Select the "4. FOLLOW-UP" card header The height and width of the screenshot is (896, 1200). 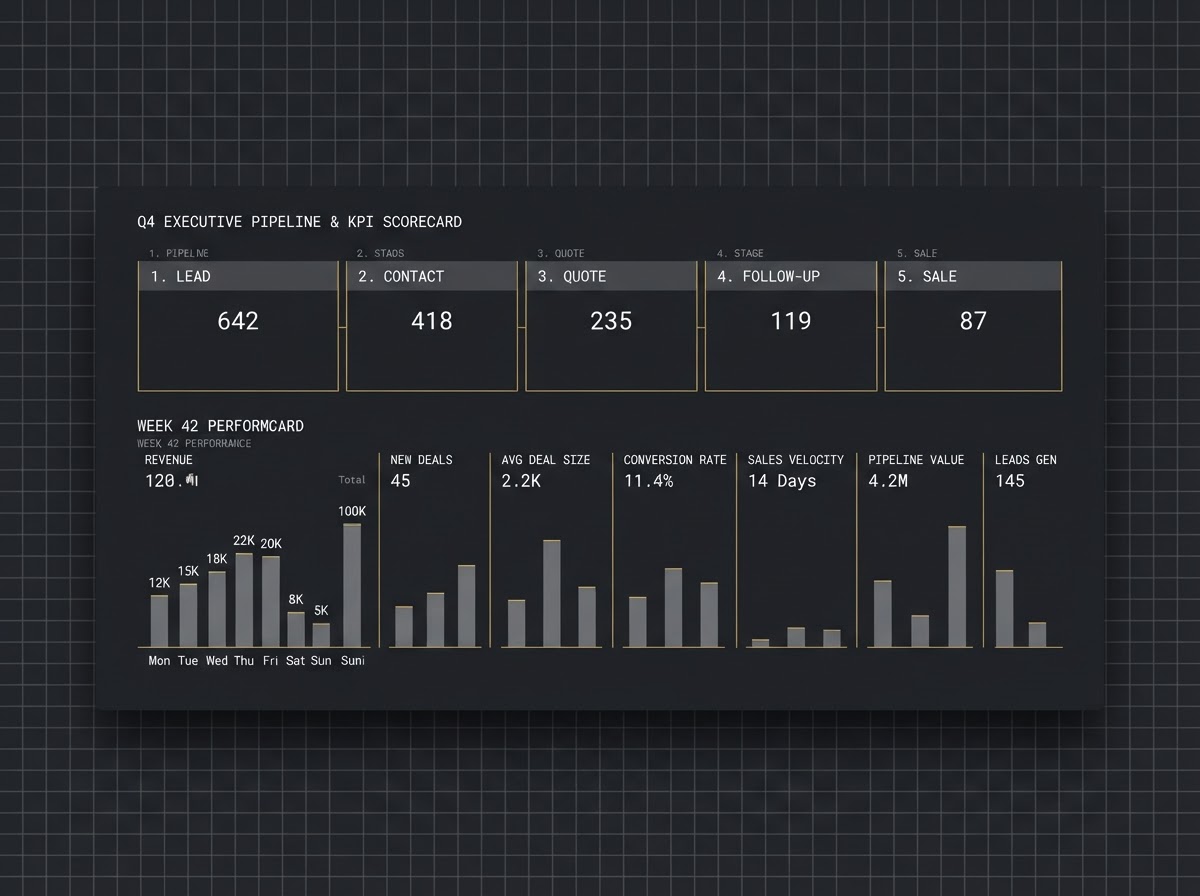pos(791,276)
